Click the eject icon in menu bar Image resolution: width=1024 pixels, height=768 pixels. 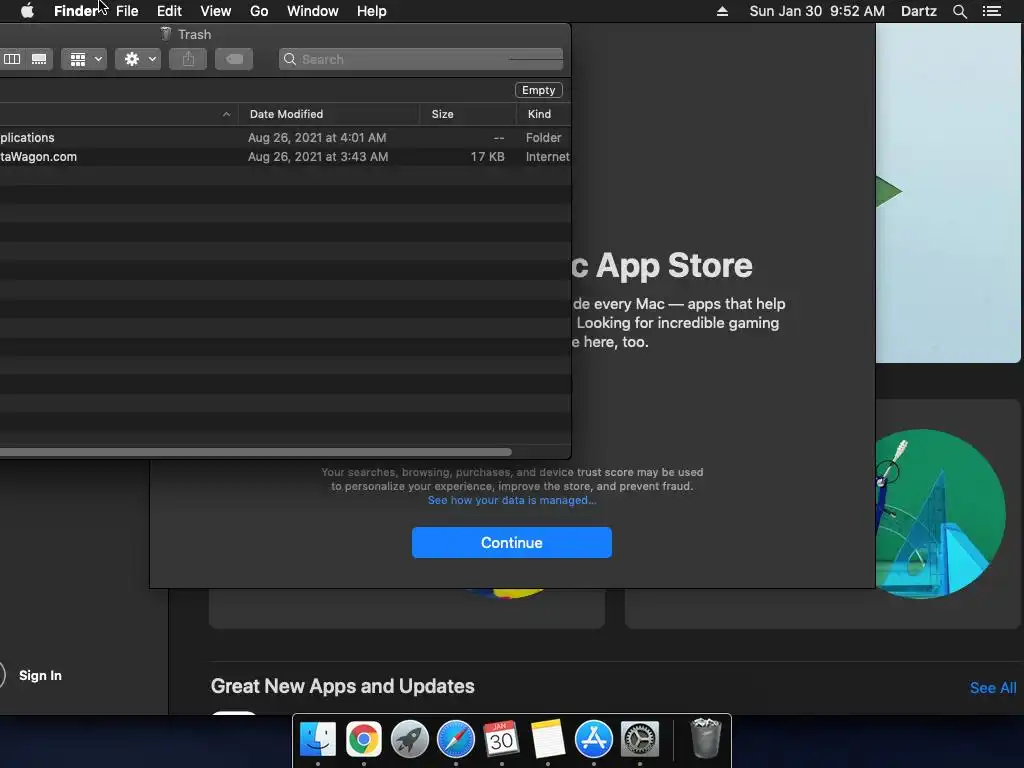tap(722, 11)
